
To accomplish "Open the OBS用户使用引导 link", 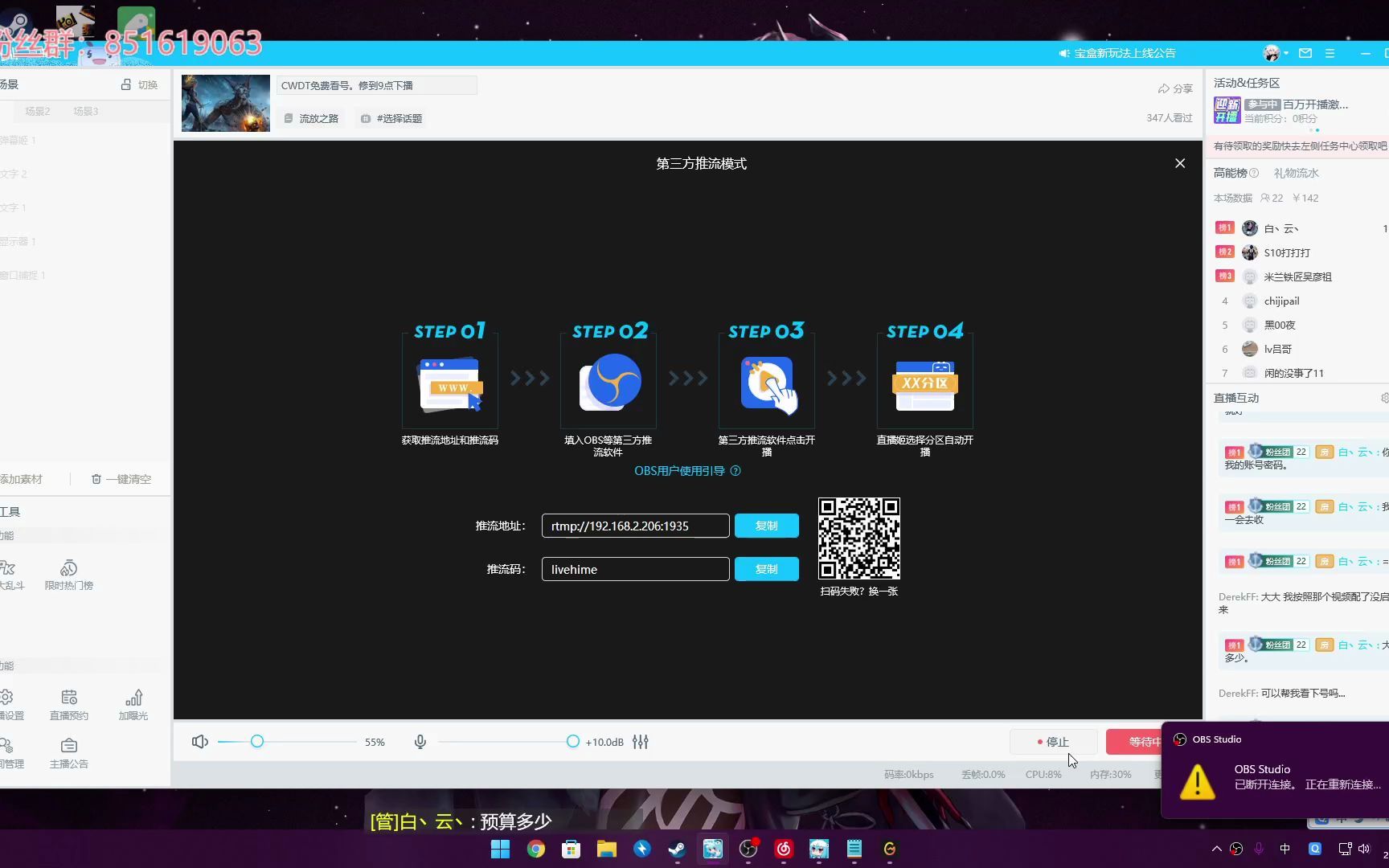I will tap(687, 471).
